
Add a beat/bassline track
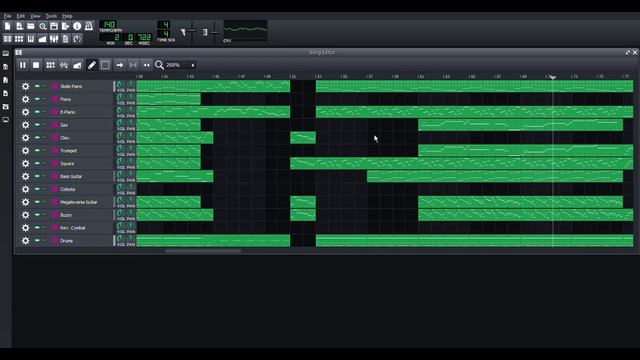pos(50,65)
